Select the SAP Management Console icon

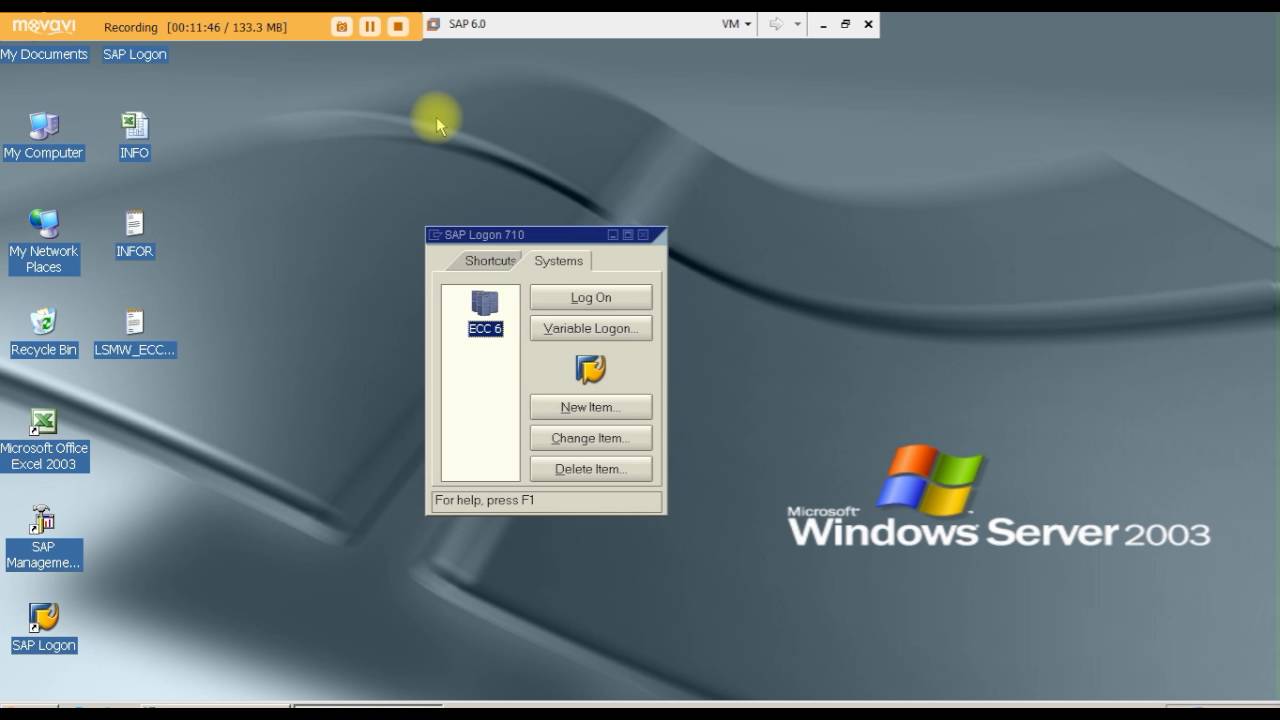click(43, 538)
